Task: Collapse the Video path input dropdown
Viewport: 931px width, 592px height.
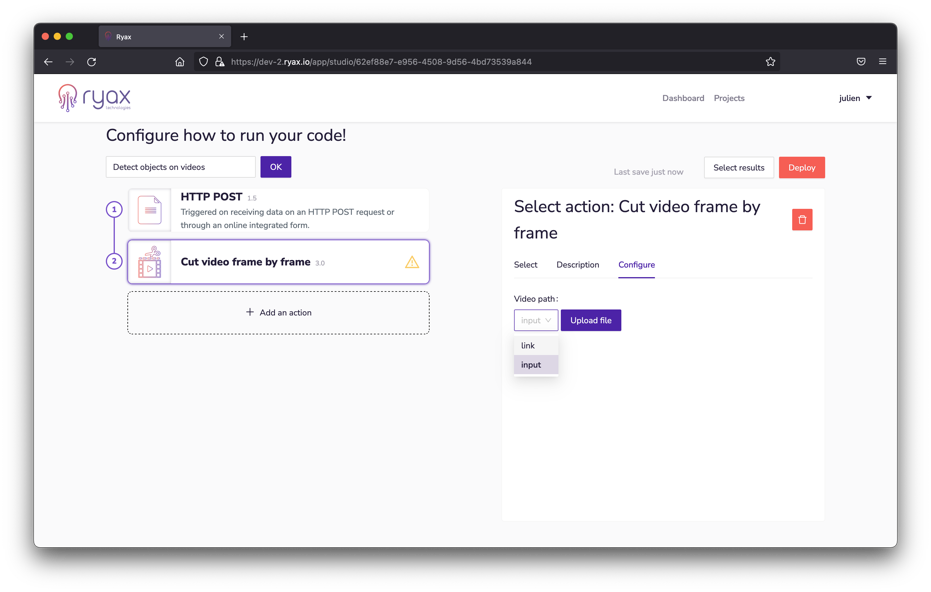Action: 536,320
